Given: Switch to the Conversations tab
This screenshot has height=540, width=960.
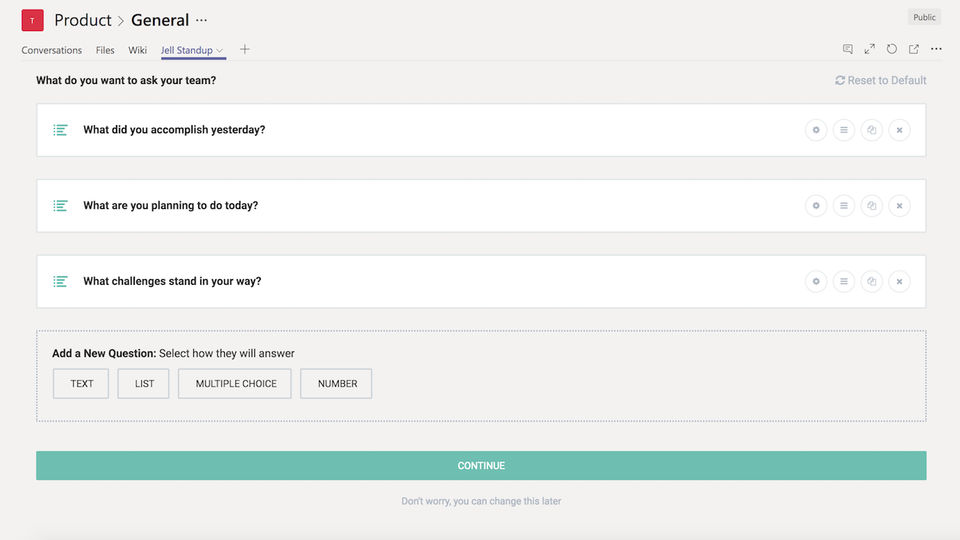Looking at the screenshot, I should (x=52, y=50).
